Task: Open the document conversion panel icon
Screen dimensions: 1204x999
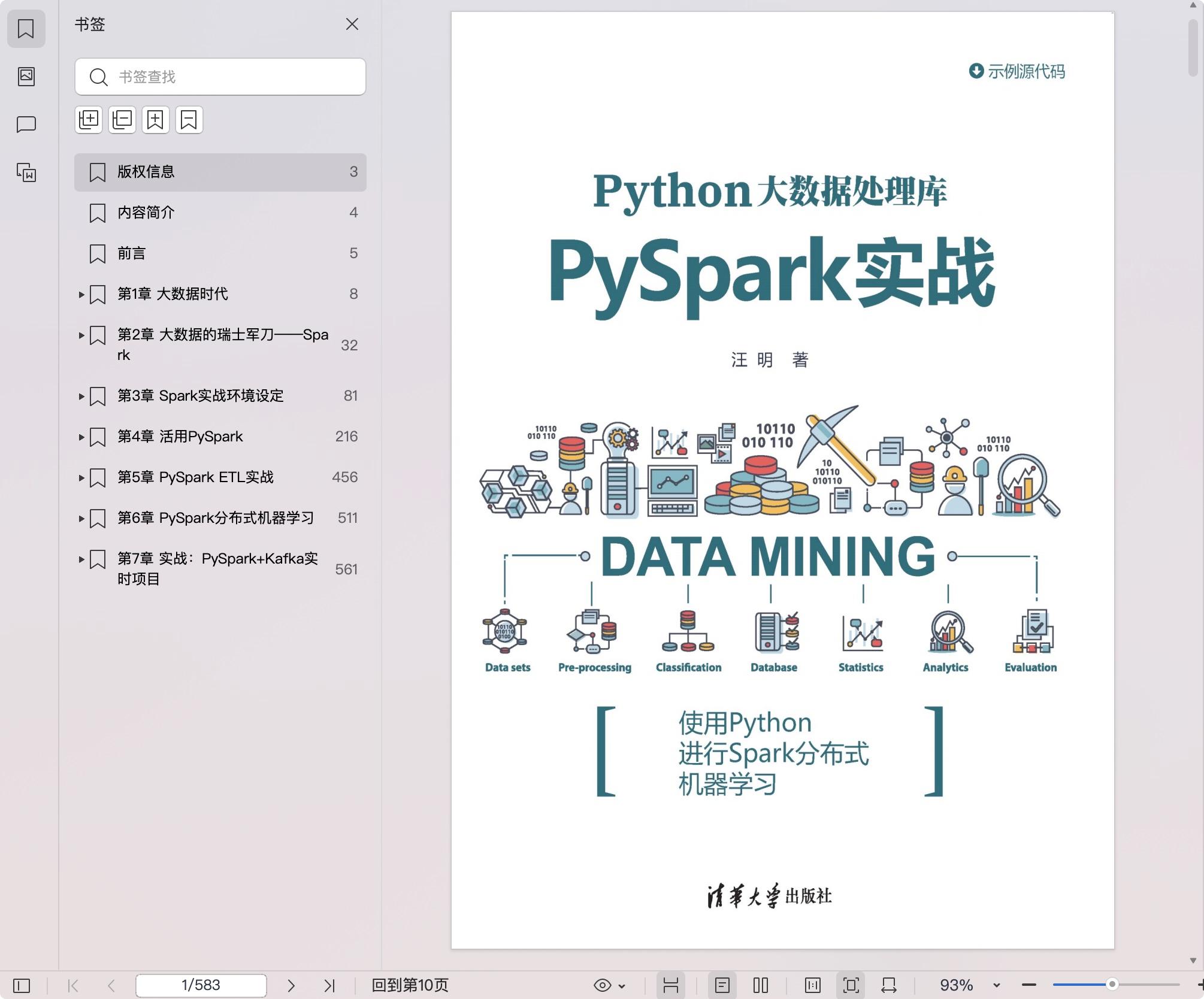Action: 26,172
